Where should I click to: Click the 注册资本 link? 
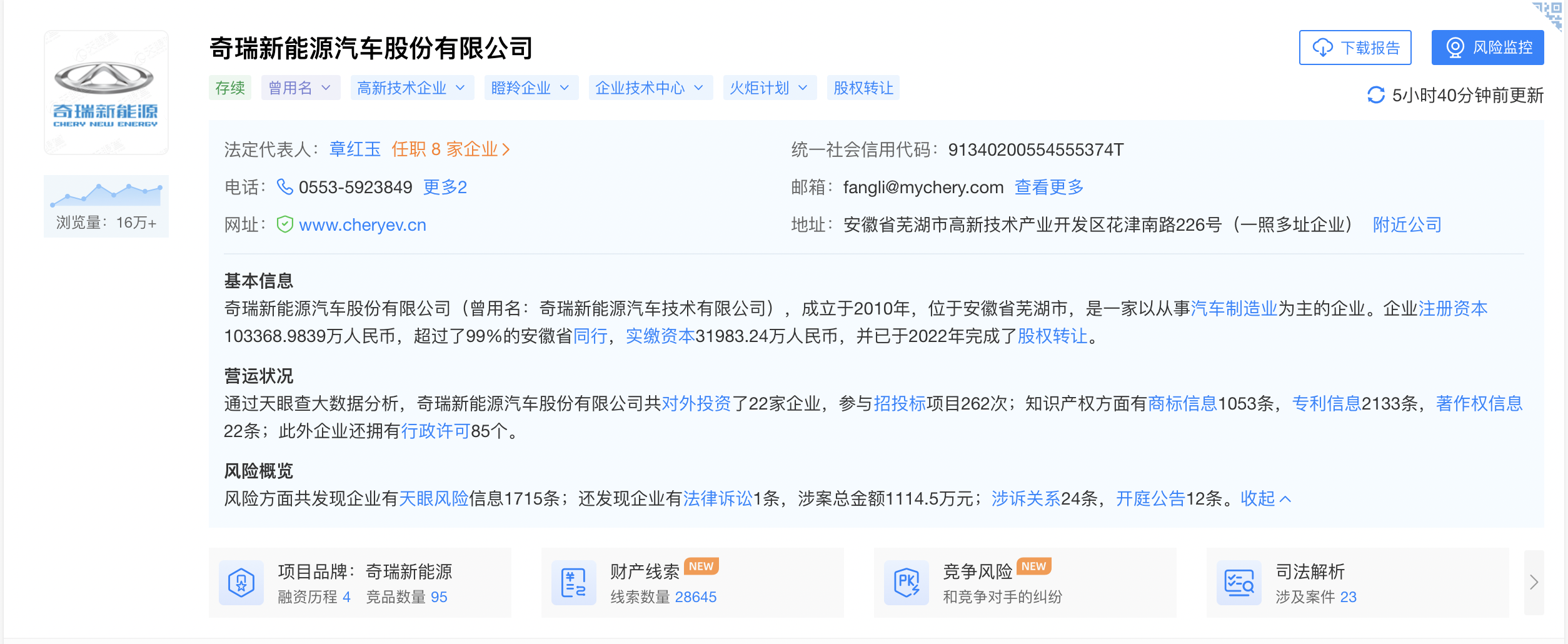pyautogui.click(x=1453, y=308)
